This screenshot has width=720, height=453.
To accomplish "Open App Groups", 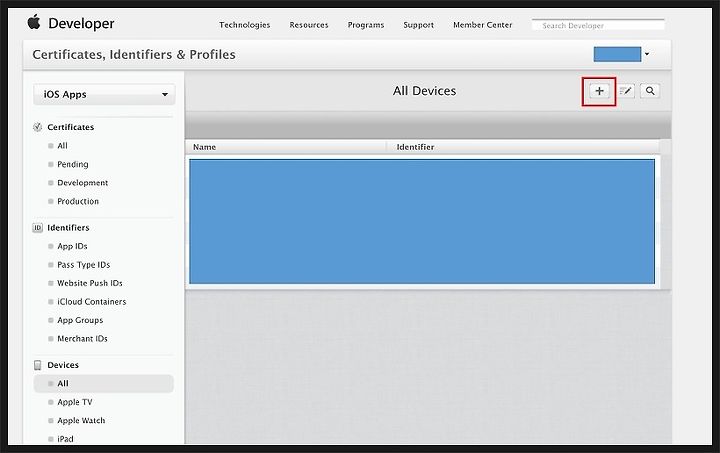I will 80,320.
